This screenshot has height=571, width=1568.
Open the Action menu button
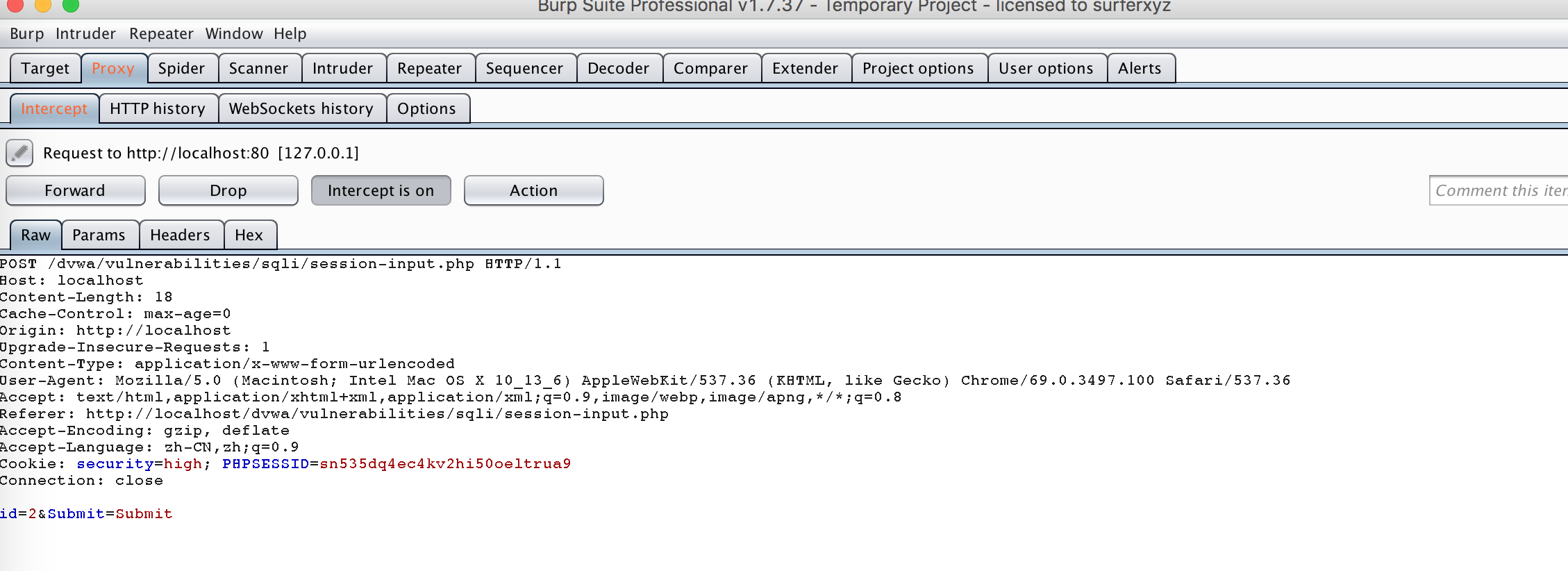click(x=533, y=190)
